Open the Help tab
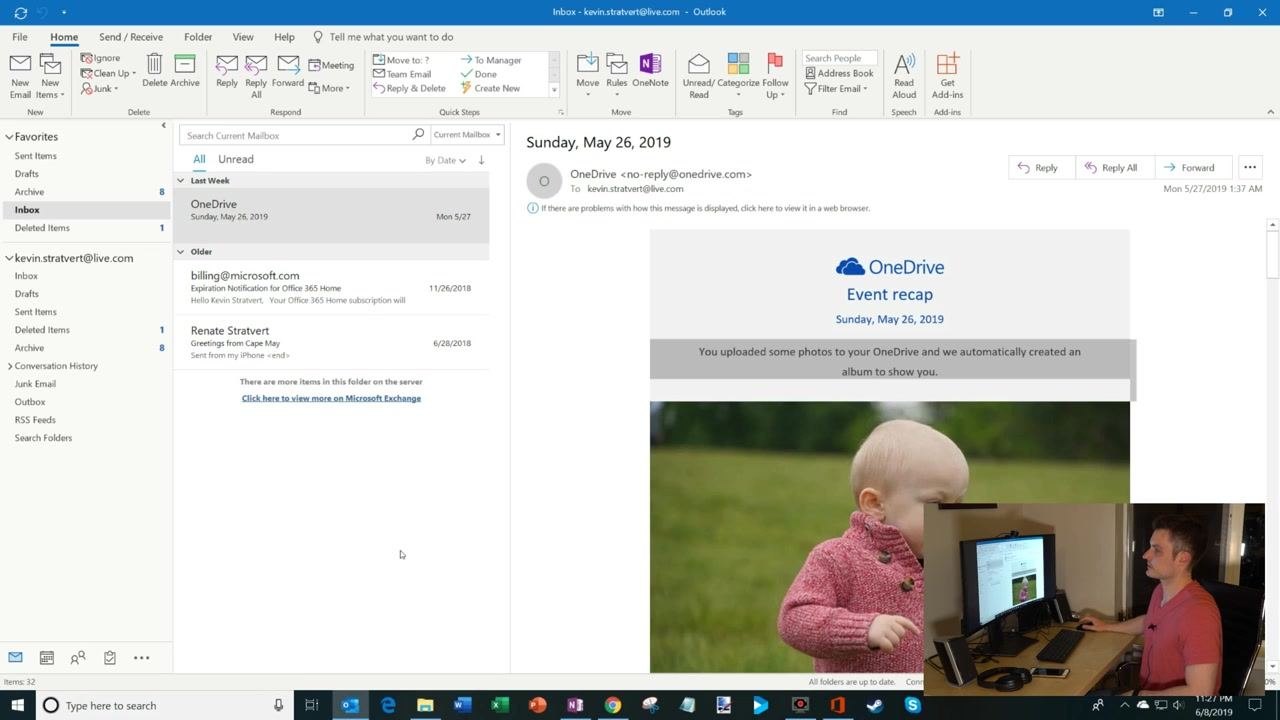 tap(284, 37)
